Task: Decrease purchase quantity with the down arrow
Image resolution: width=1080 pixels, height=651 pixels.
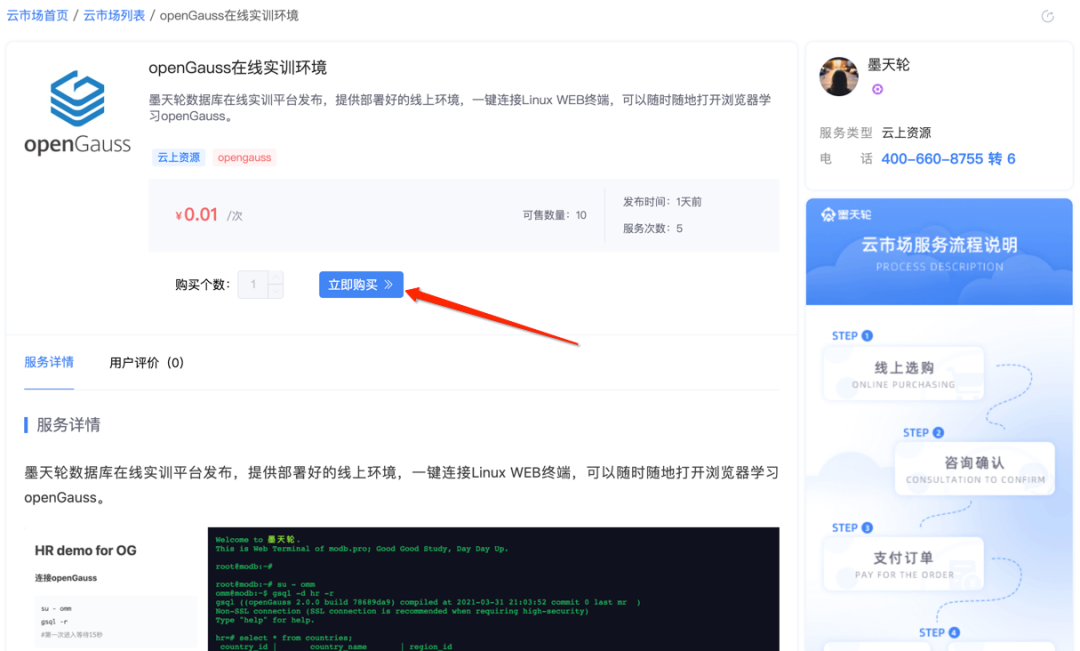Action: [x=276, y=291]
